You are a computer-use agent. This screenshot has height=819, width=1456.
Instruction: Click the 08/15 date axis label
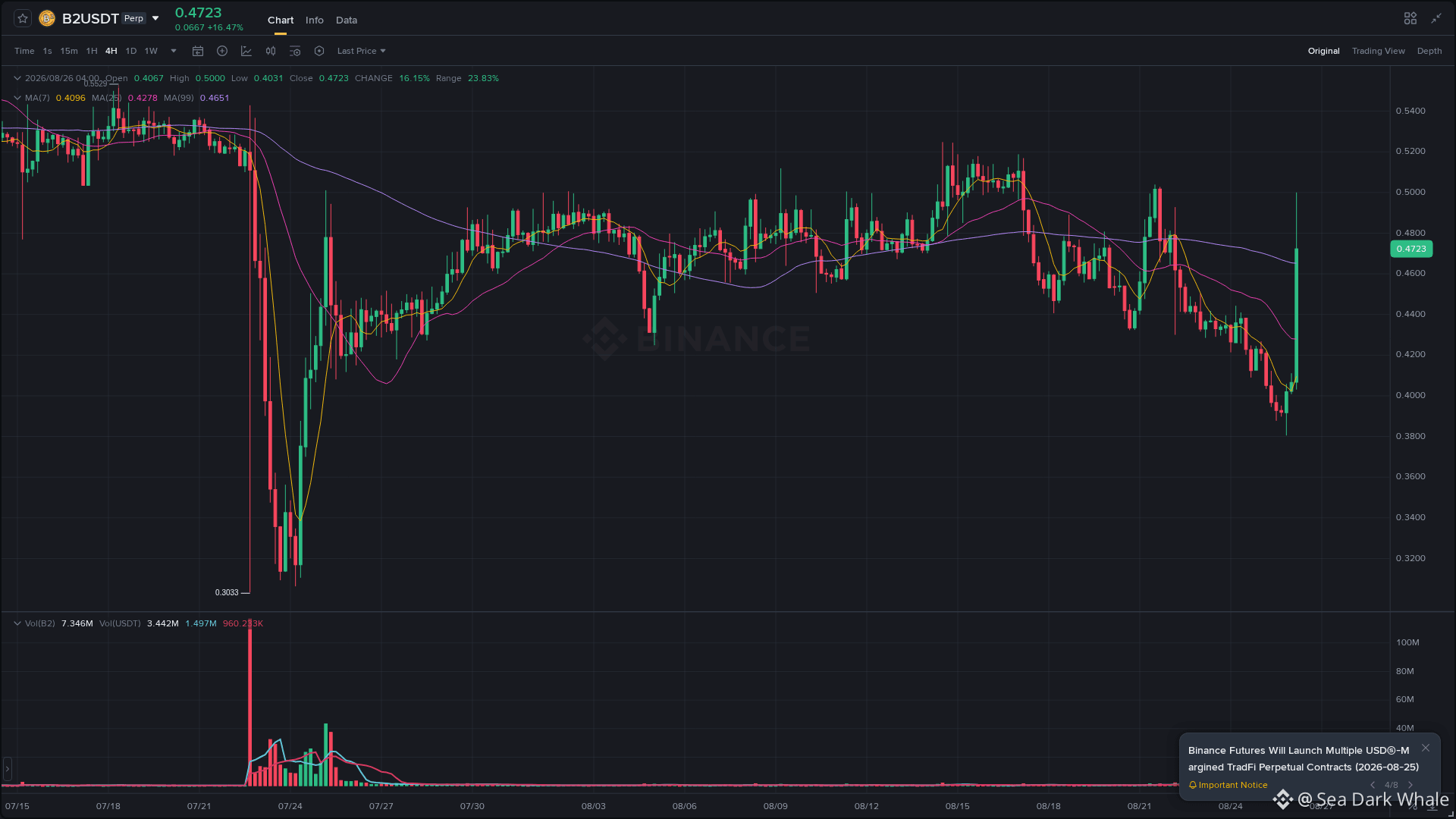click(x=957, y=806)
